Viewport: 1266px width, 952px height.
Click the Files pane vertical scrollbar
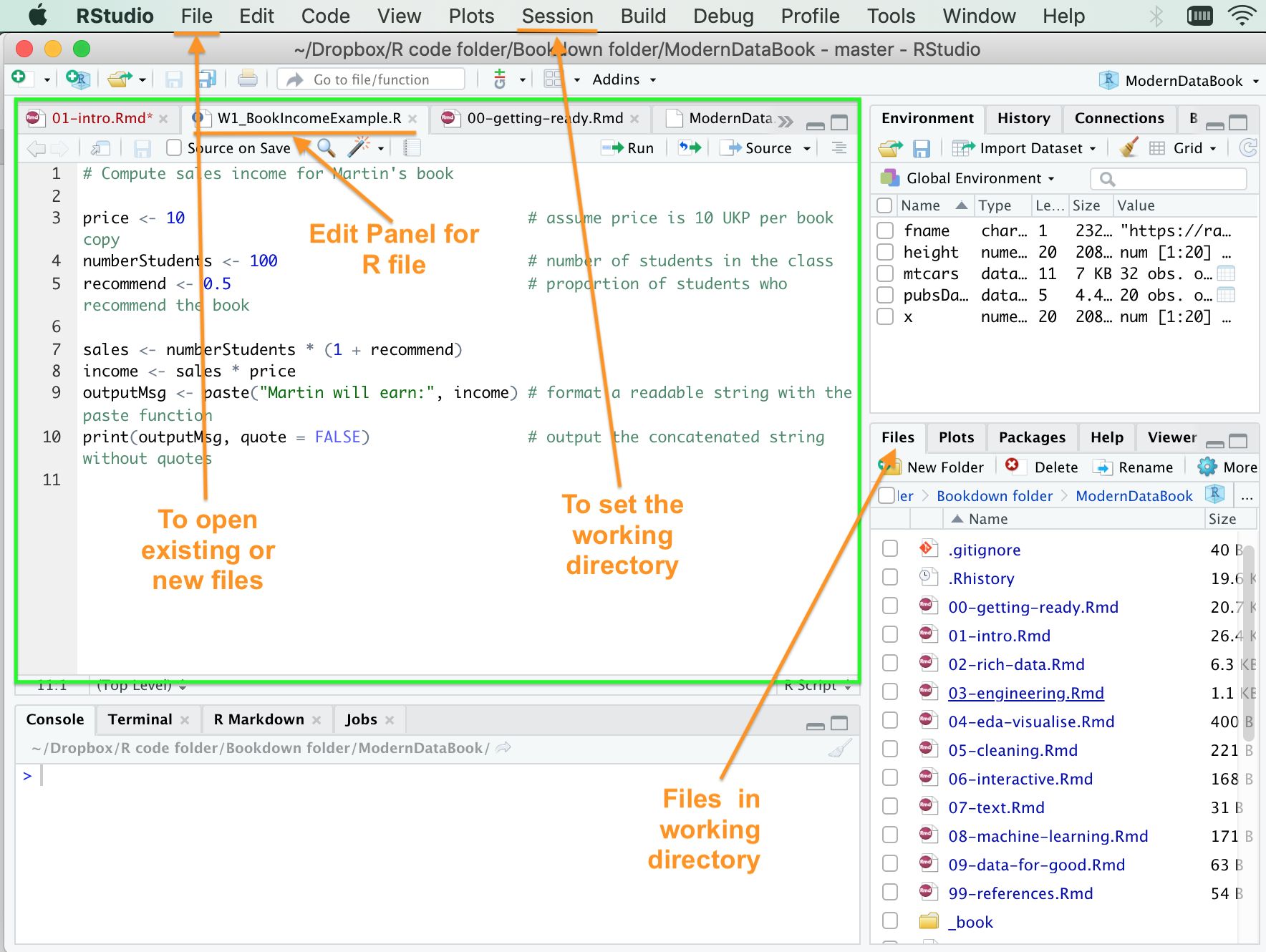(x=1249, y=644)
